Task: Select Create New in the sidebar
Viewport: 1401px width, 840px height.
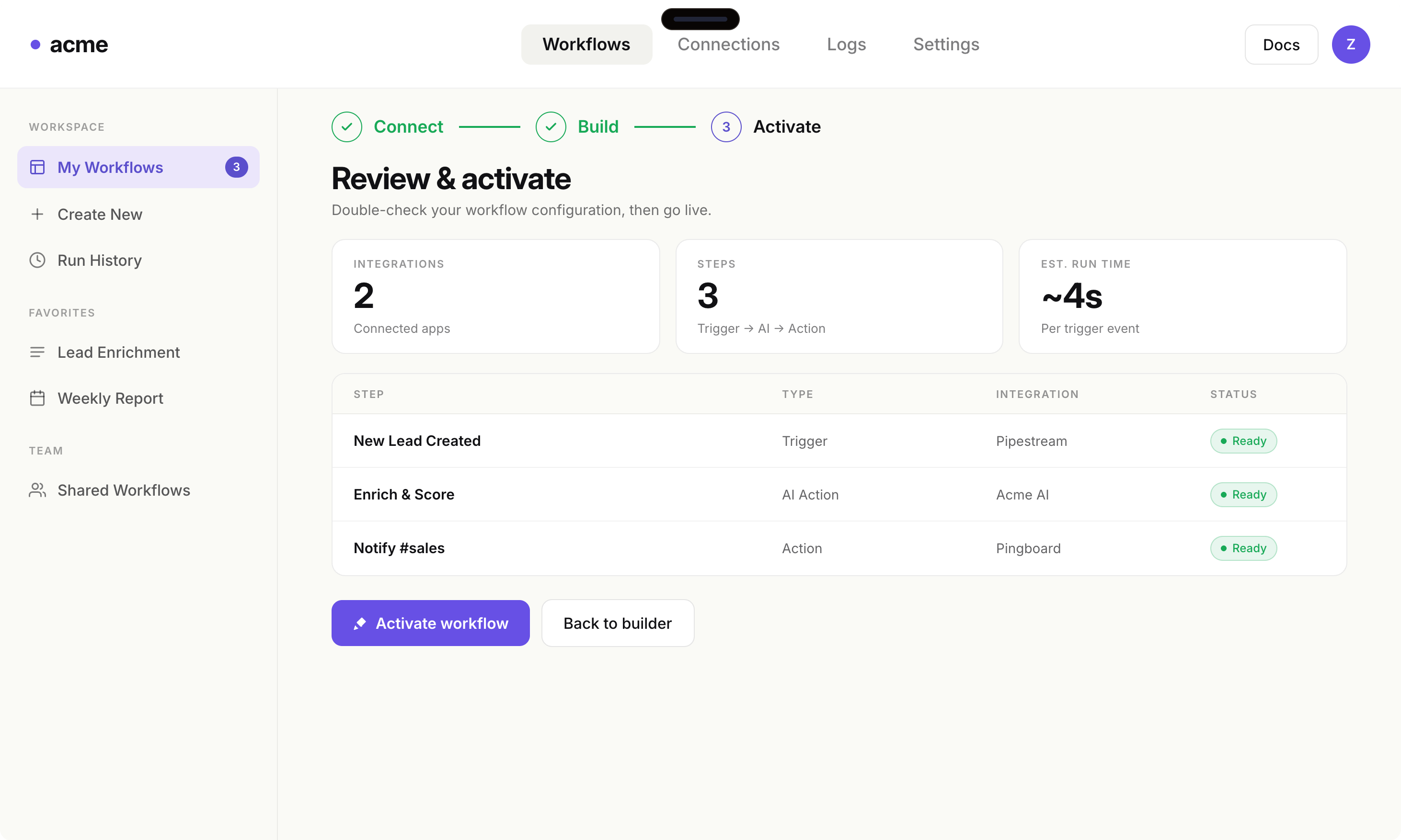Action: coord(138,214)
